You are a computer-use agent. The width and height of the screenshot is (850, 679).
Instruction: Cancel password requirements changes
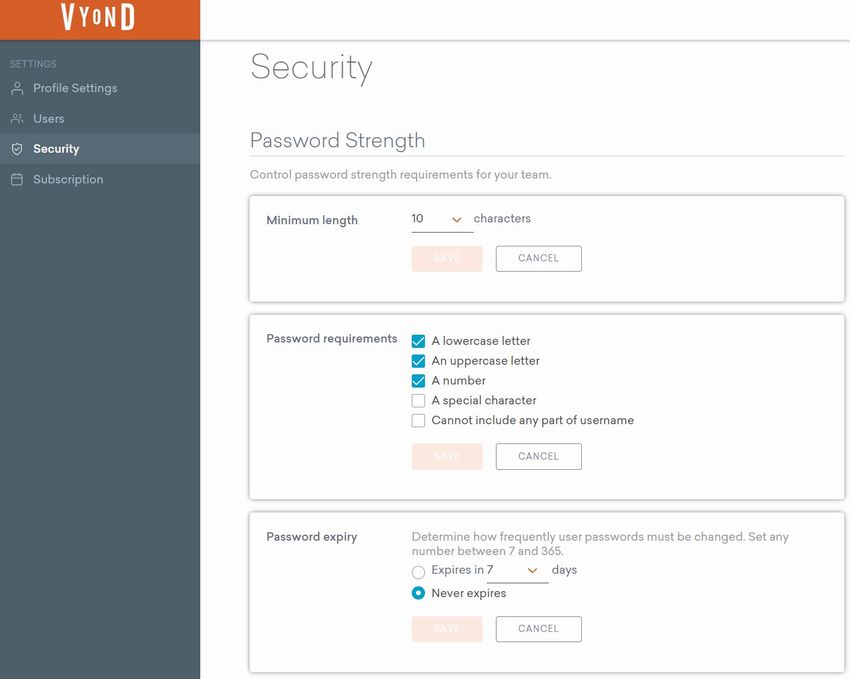[538, 456]
